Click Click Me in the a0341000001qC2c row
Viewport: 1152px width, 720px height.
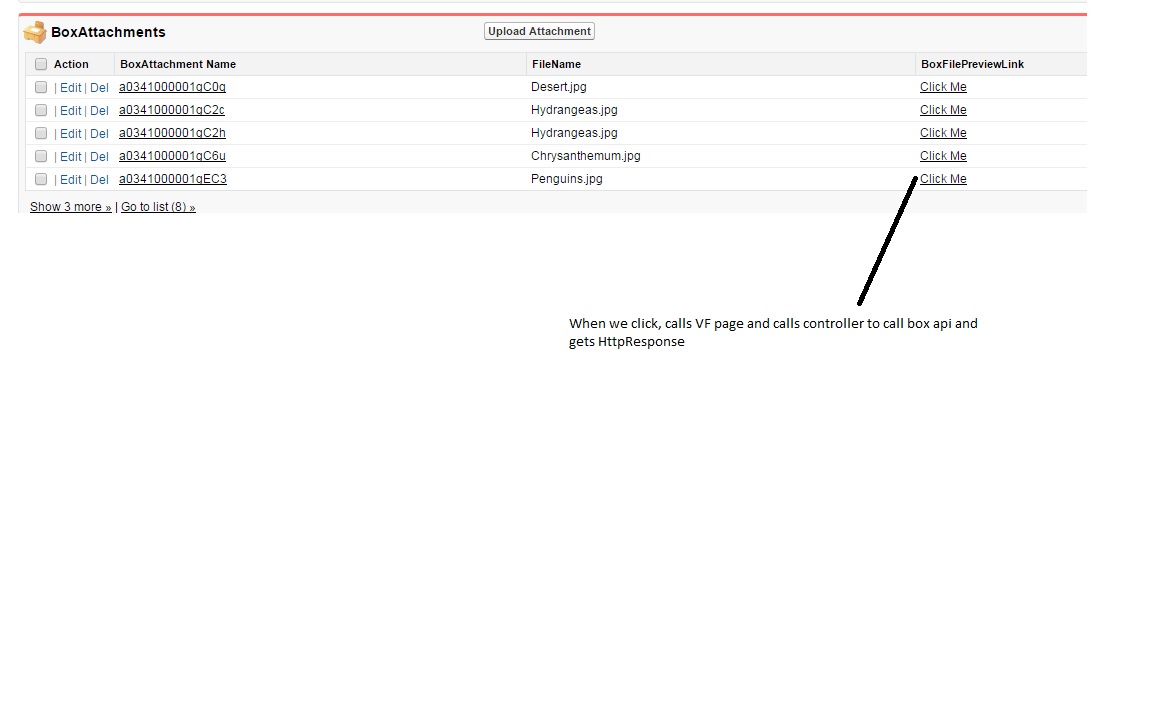pos(943,109)
